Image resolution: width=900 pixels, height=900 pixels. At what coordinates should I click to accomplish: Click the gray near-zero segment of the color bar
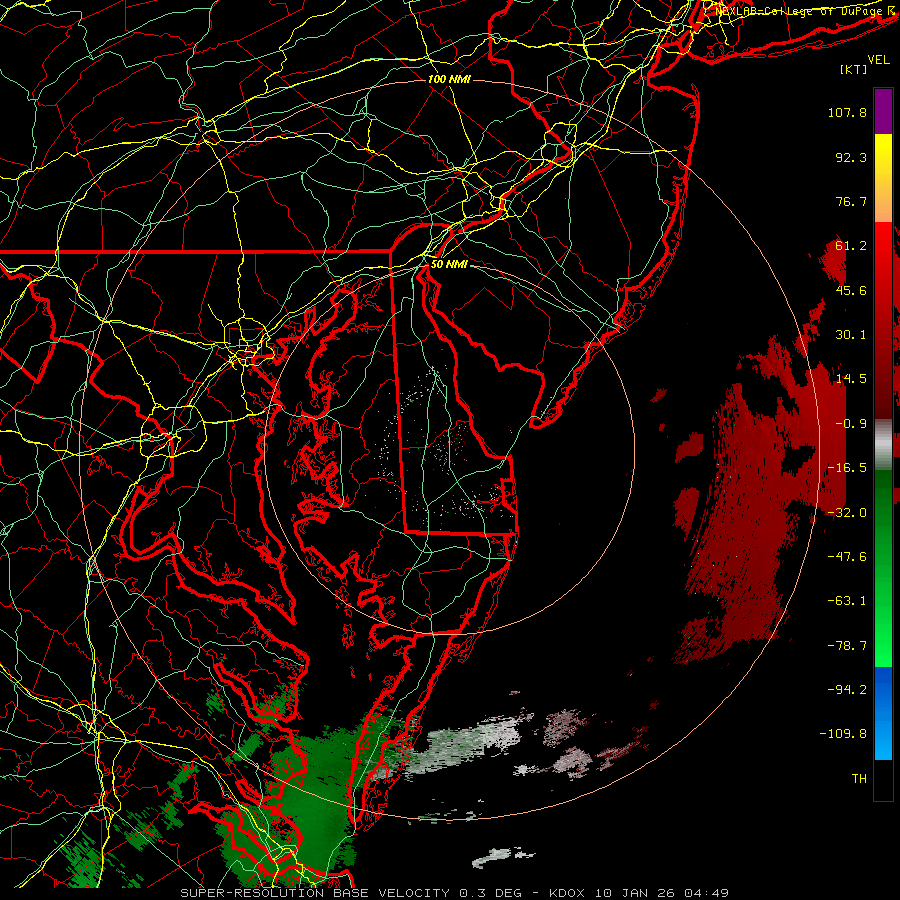point(883,445)
